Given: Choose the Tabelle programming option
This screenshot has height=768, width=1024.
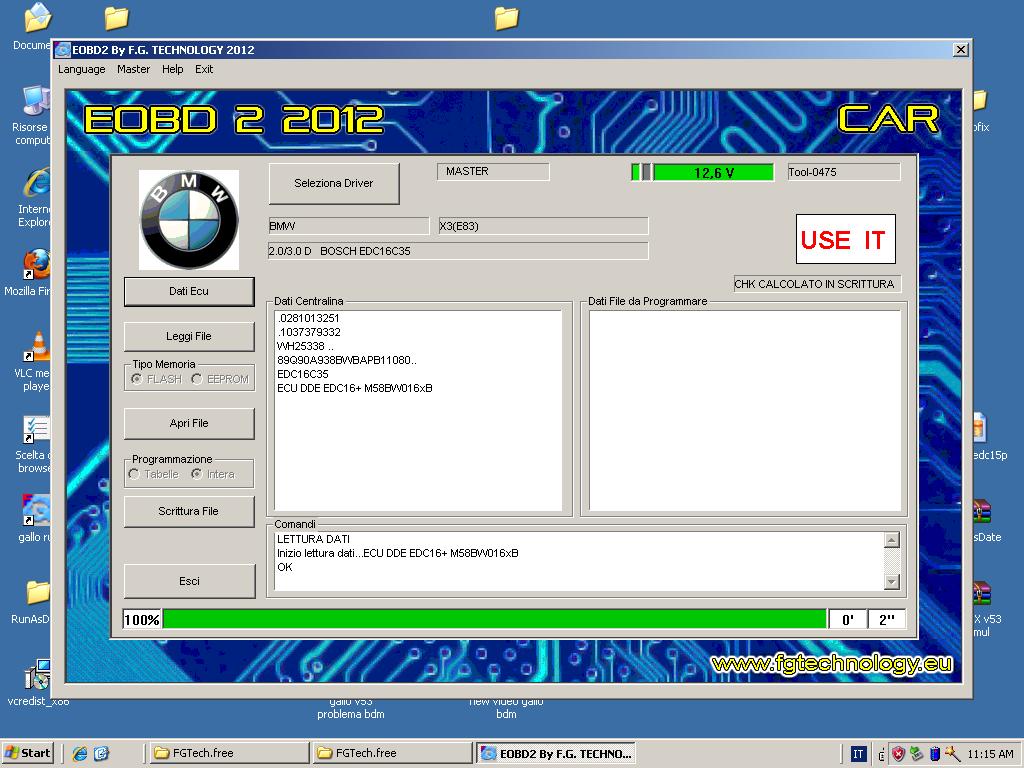Looking at the screenshot, I should (x=134, y=474).
